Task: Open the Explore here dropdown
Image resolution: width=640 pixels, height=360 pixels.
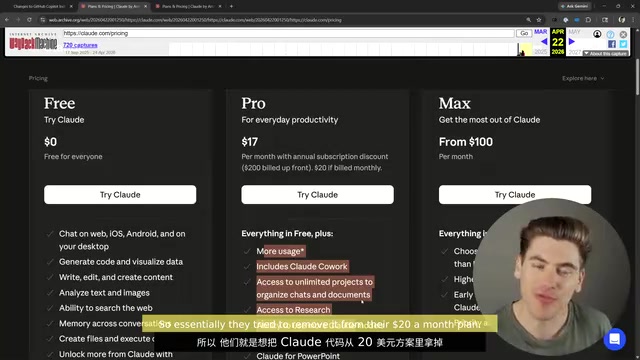Action: [x=583, y=78]
